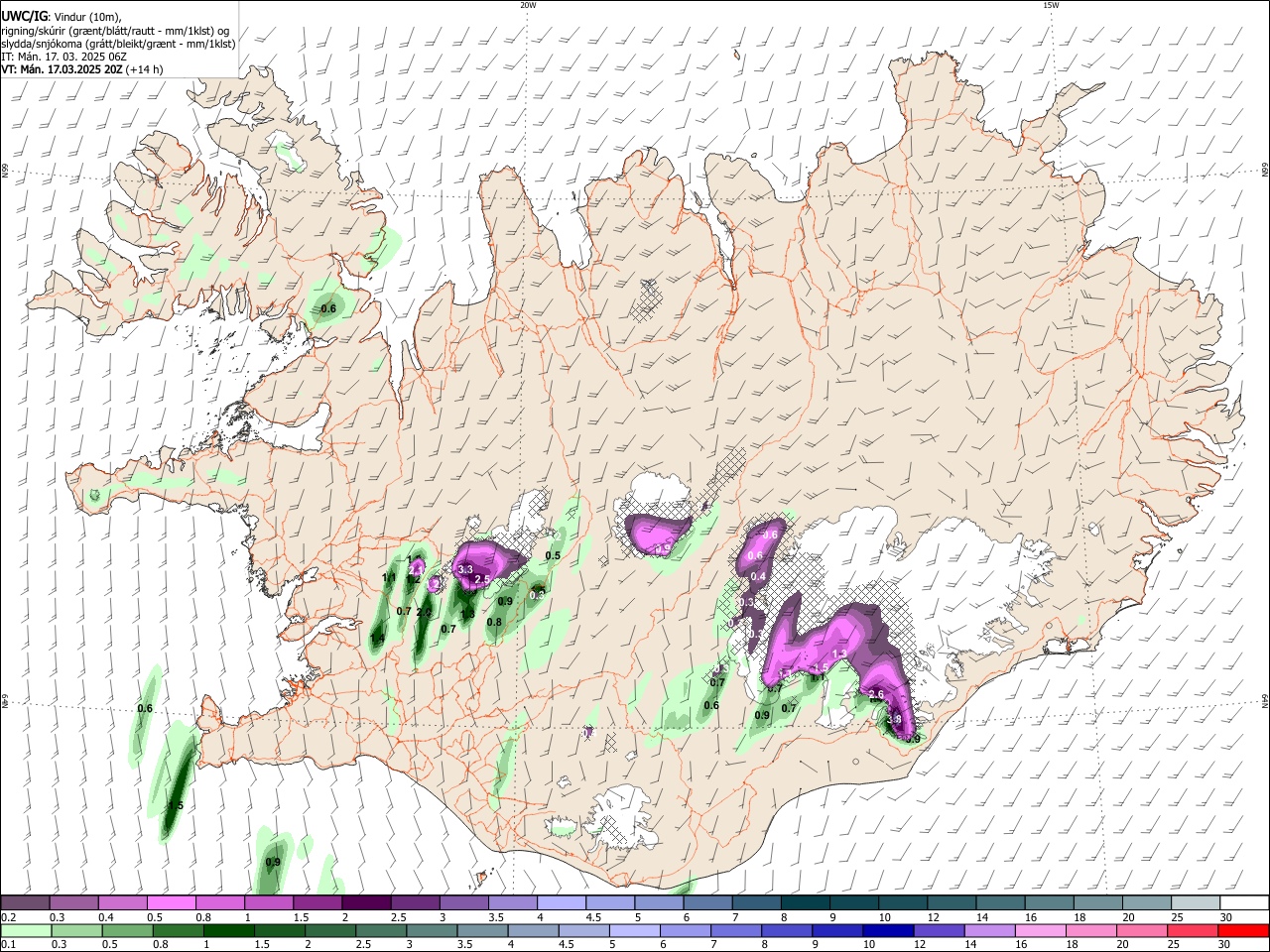This screenshot has width=1270, height=952.
Task: Click the slydda/snjókoma legend description line
Action: click(x=118, y=44)
